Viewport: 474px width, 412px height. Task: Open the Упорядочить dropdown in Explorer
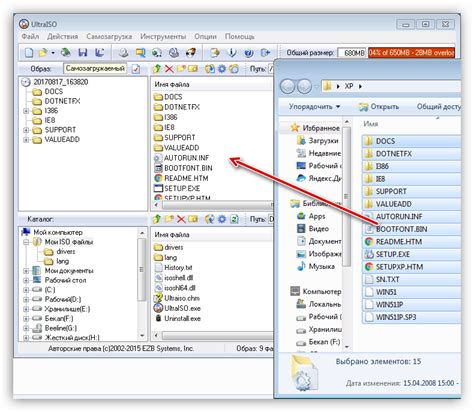314,107
